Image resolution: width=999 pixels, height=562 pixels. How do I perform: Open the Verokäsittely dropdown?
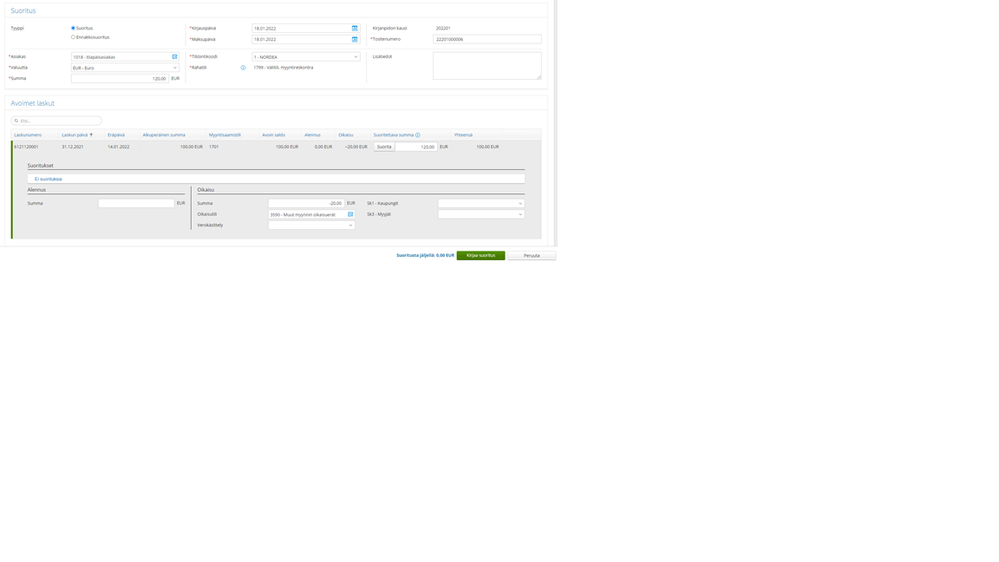click(312, 225)
